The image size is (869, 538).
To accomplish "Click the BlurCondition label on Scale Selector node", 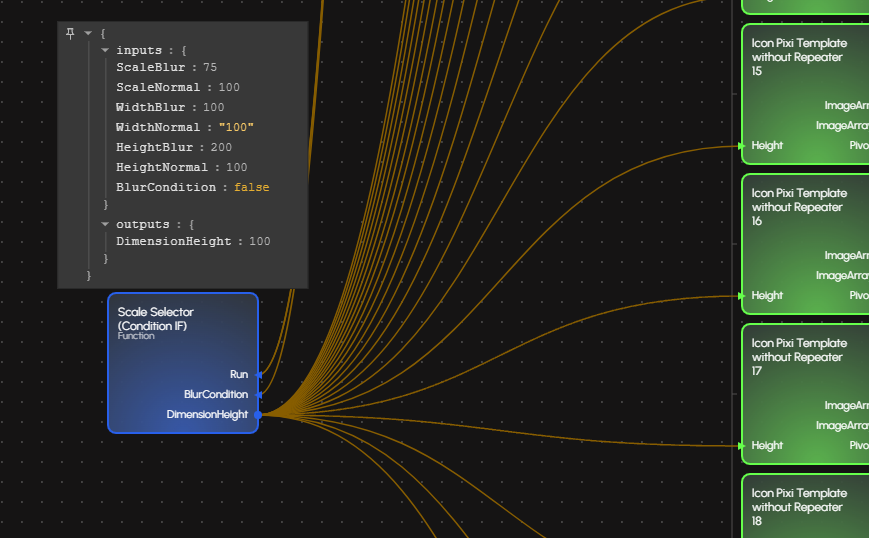I will click(216, 394).
